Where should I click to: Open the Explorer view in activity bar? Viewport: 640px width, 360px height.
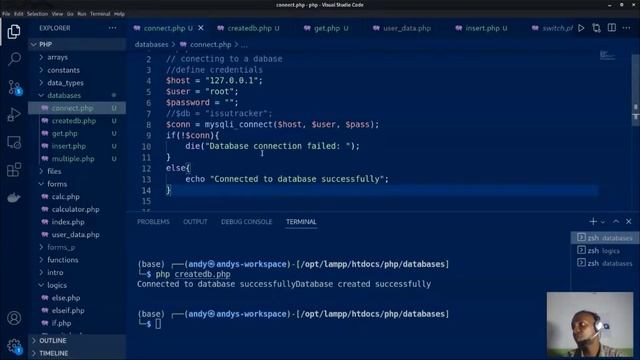click(x=14, y=31)
